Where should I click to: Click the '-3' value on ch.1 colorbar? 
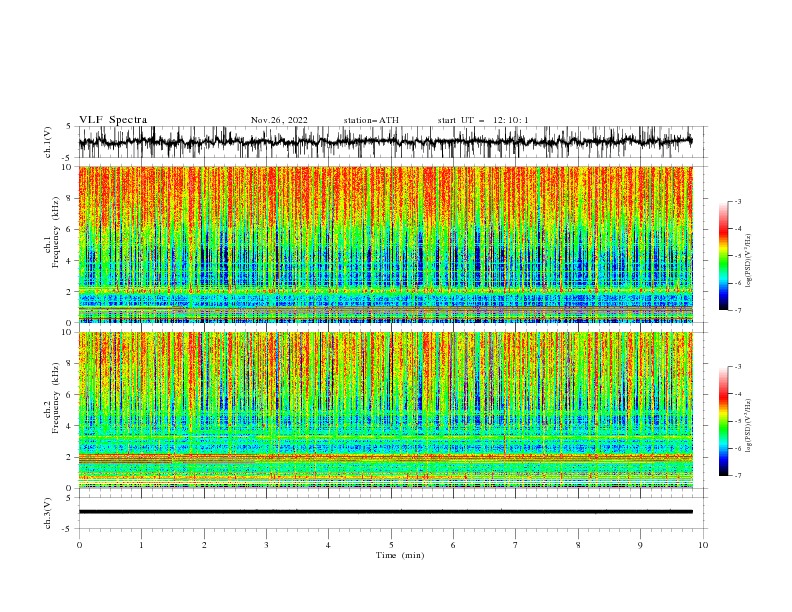(738, 201)
